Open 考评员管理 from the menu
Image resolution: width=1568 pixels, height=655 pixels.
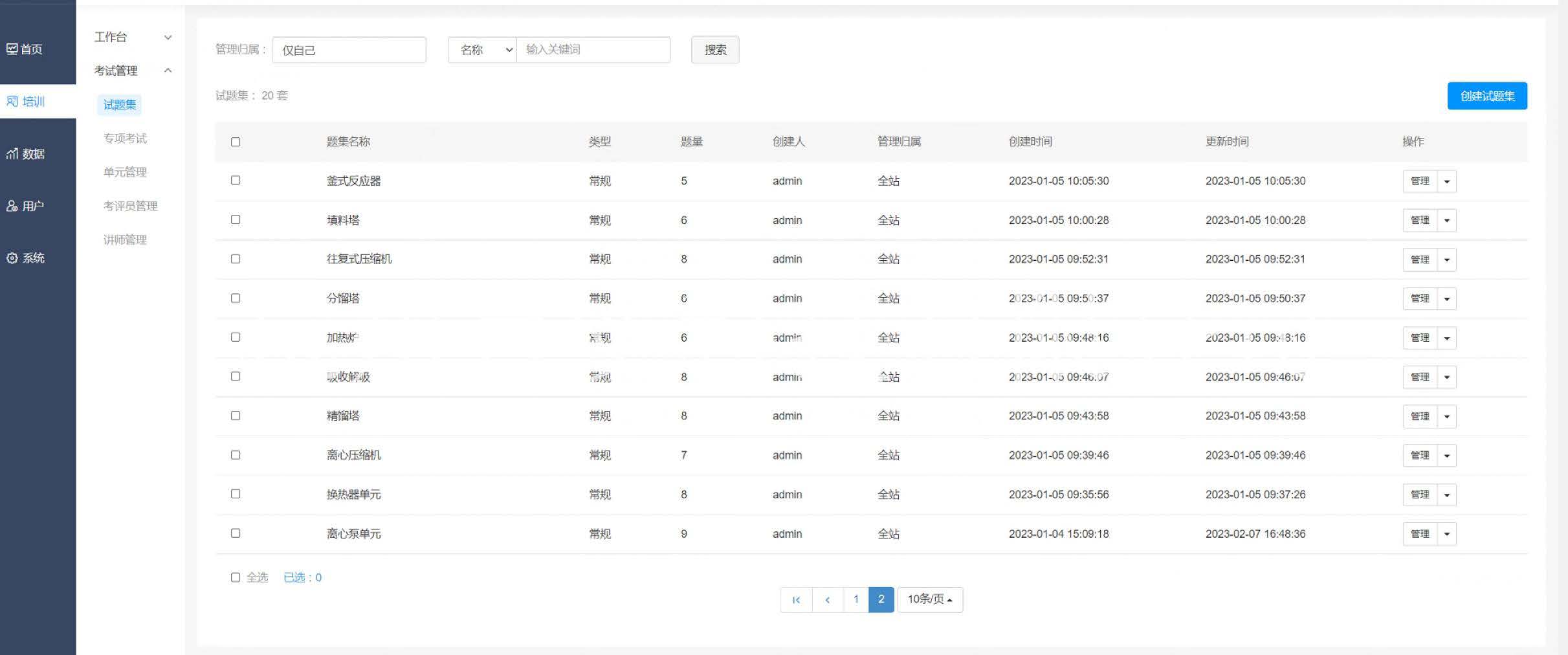pos(131,206)
